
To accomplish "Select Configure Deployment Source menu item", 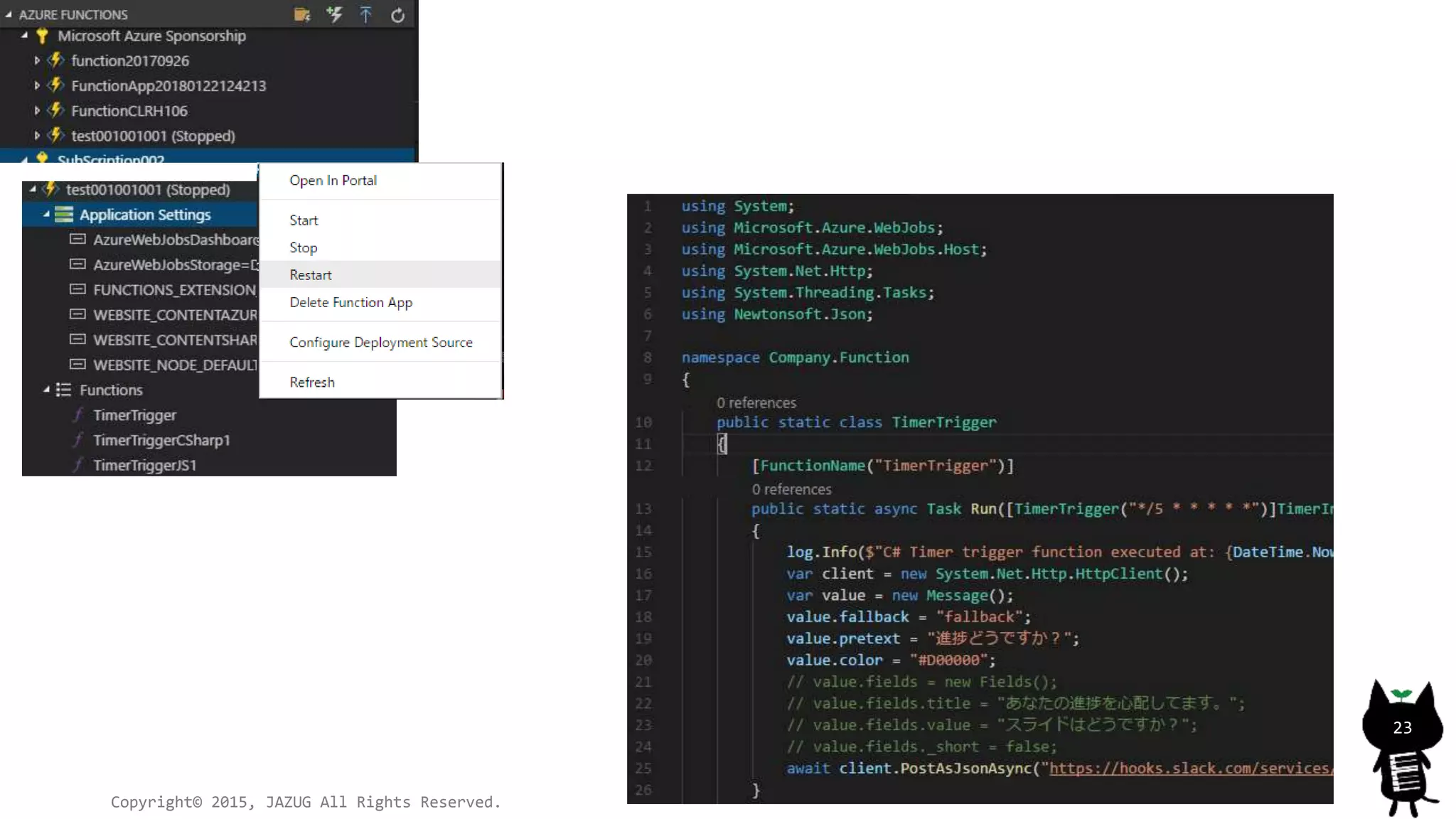I will click(x=380, y=342).
